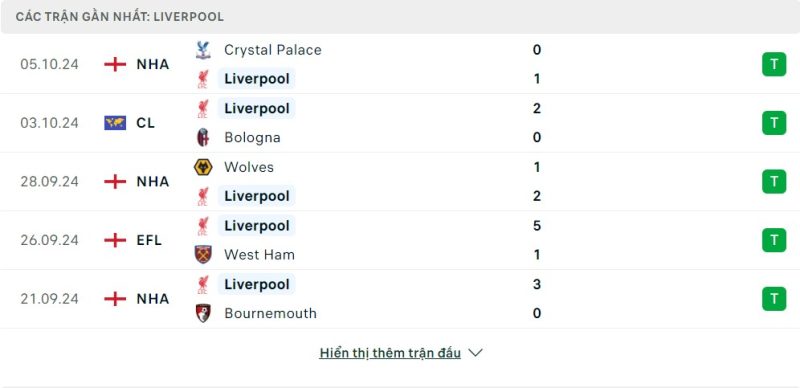Screen dimensions: 800x388
Task: Click the West Ham club crest
Action: click(203, 254)
